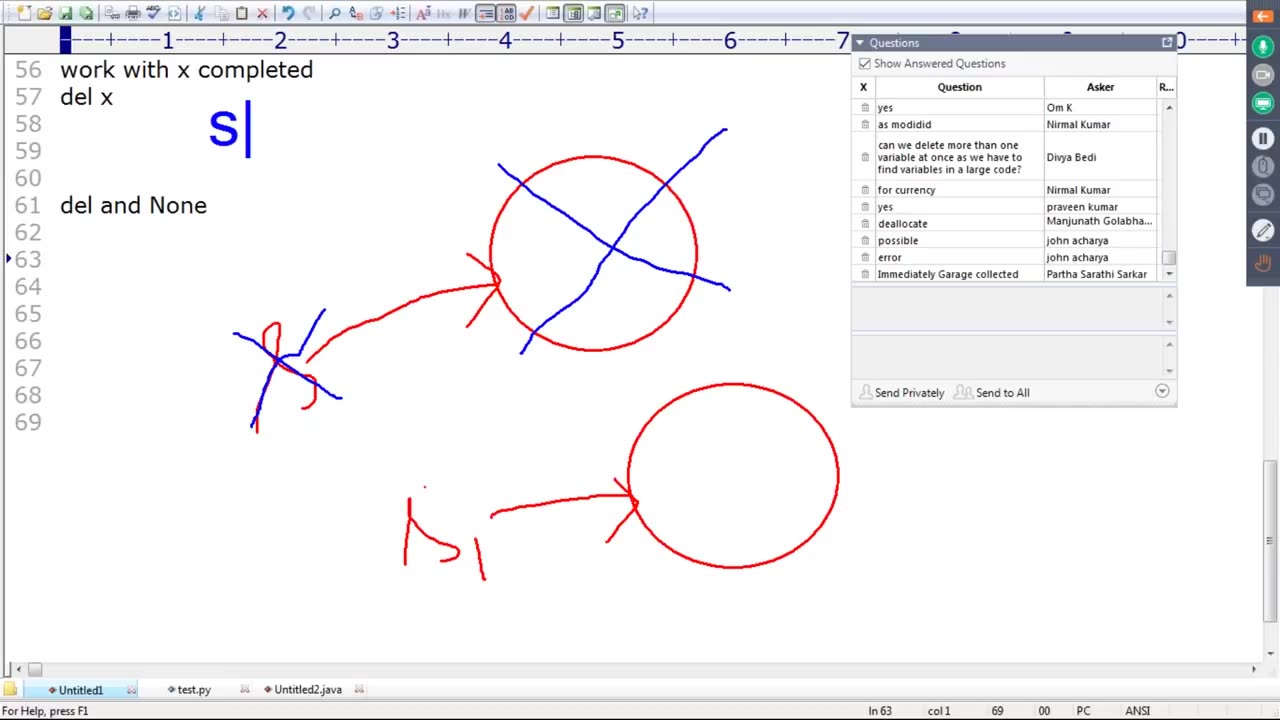Screen dimensions: 1280x720
Task: Switch to the Untitled1 tab
Action: coord(80,690)
